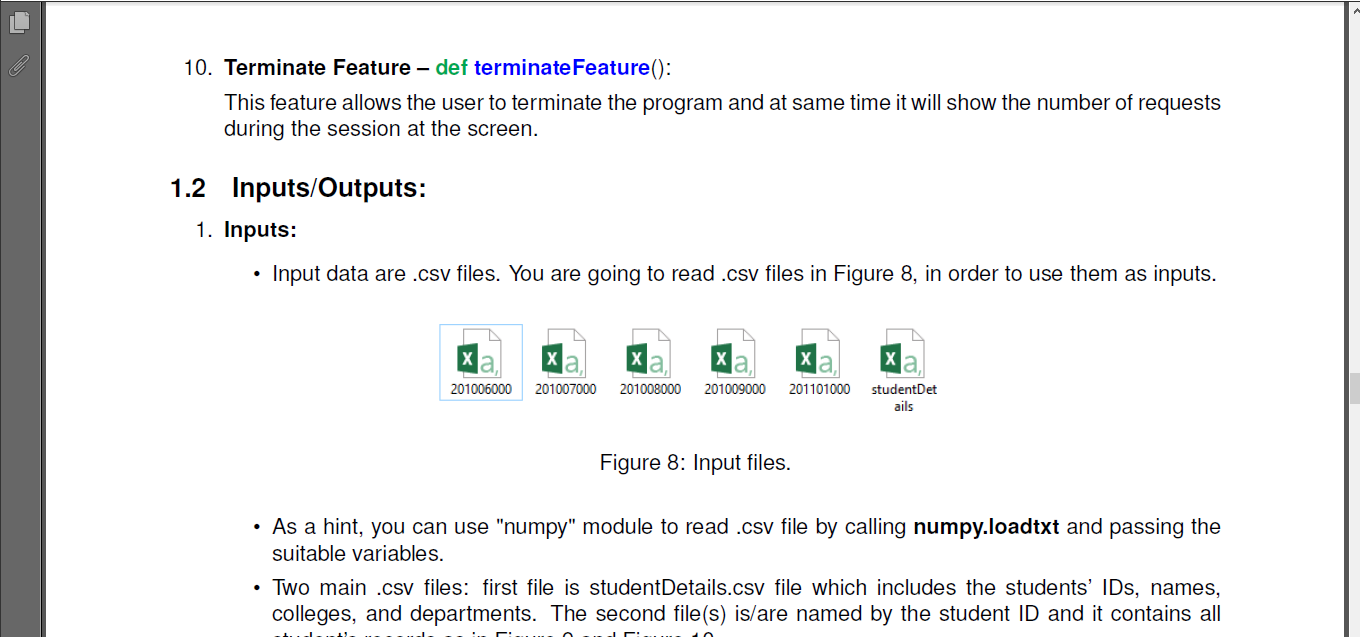Click the Figure 8 caption text
1360x637 pixels.
point(695,462)
